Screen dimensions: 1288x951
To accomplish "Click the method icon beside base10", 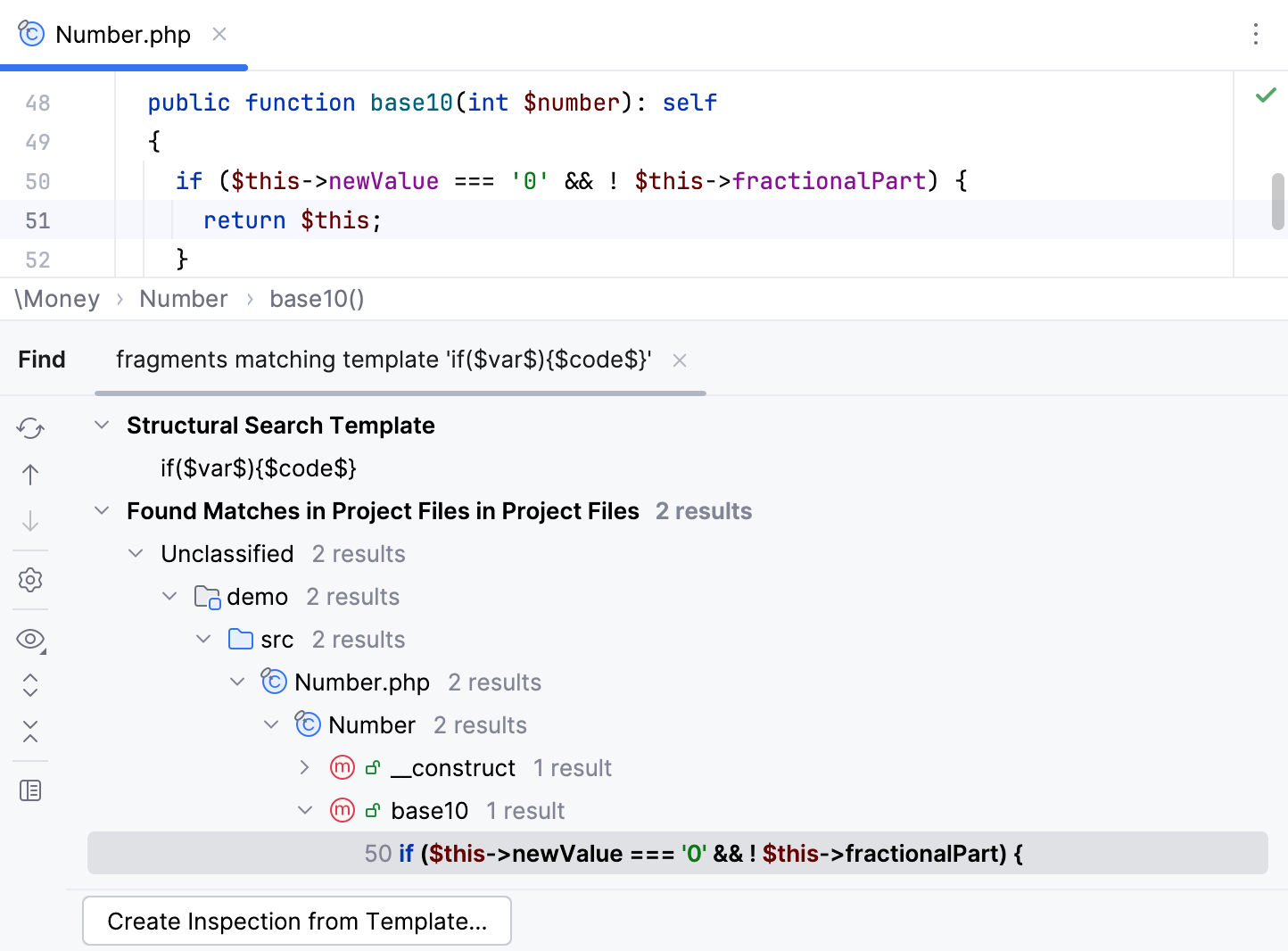I will (342, 810).
